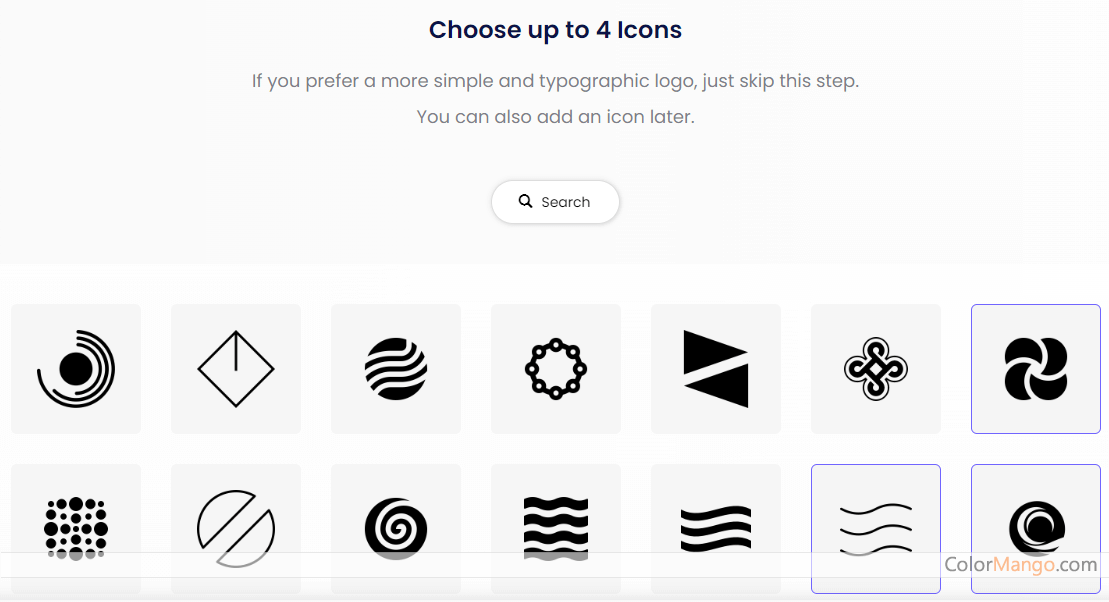This screenshot has width=1109, height=602.
Task: Deselect the pinwheel swirl icon
Action: pyautogui.click(x=1036, y=369)
